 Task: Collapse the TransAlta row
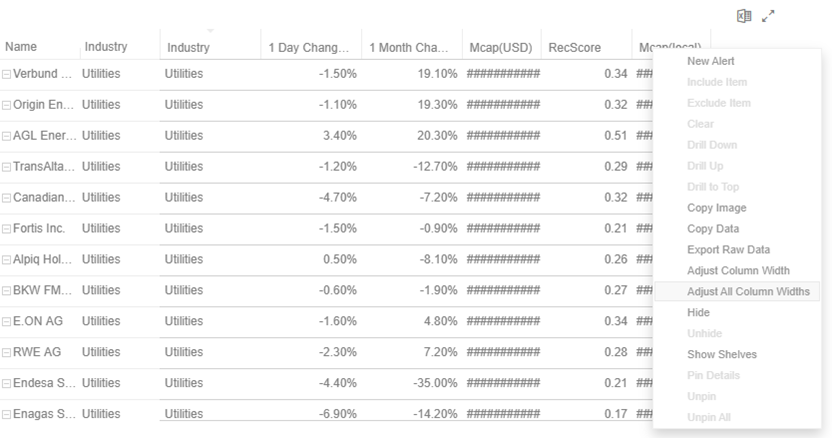click(7, 167)
